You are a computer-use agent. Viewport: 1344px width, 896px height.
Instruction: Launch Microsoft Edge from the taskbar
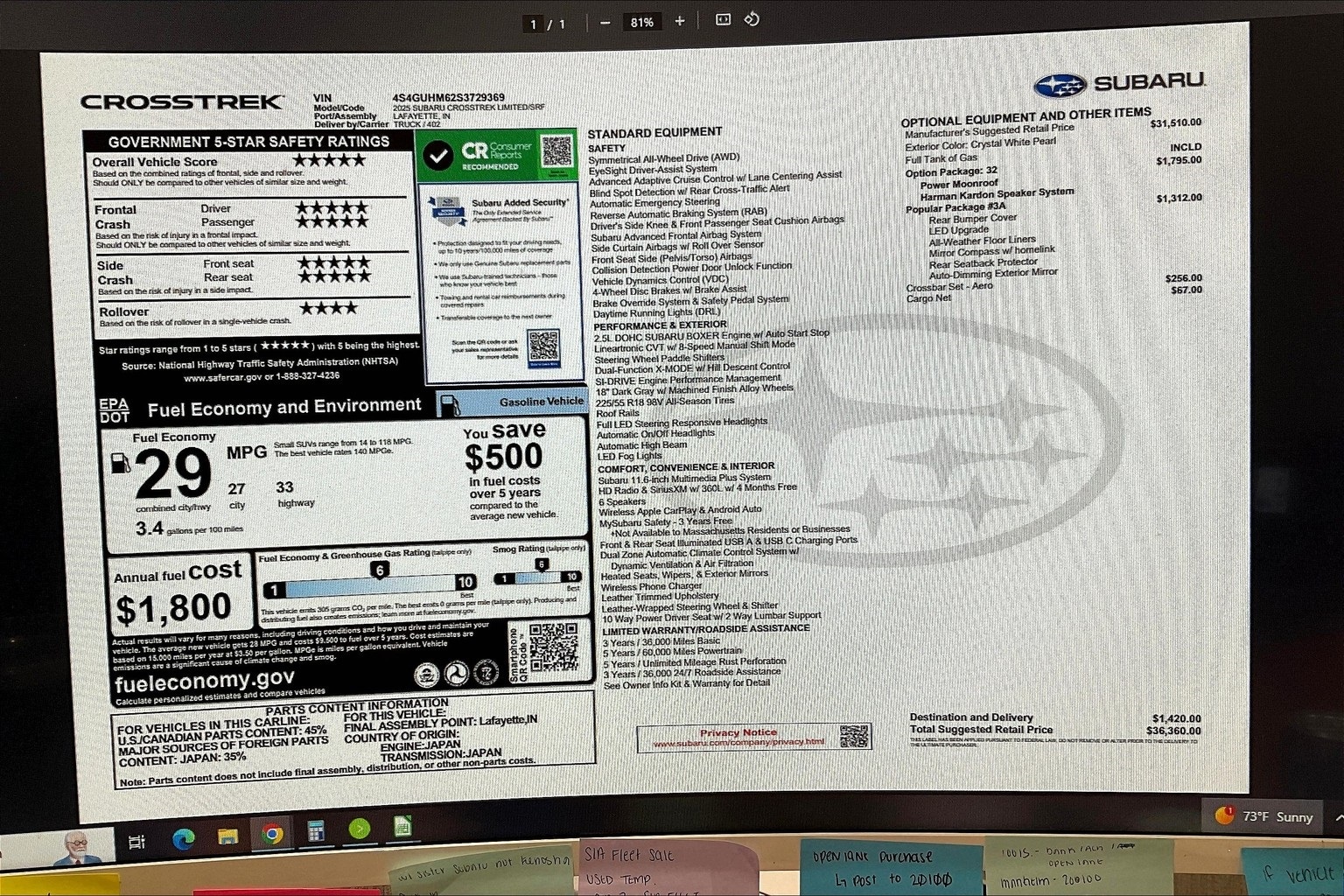[x=183, y=838]
